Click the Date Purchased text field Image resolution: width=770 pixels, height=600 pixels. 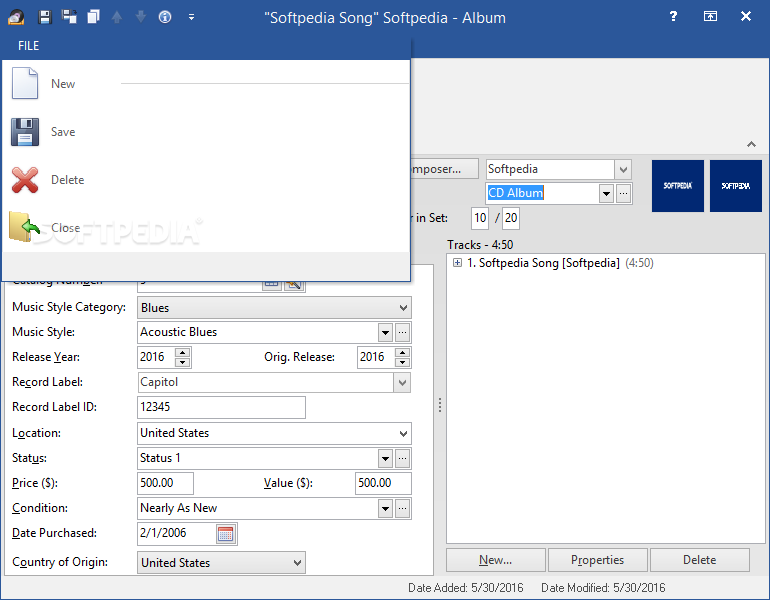tap(176, 533)
